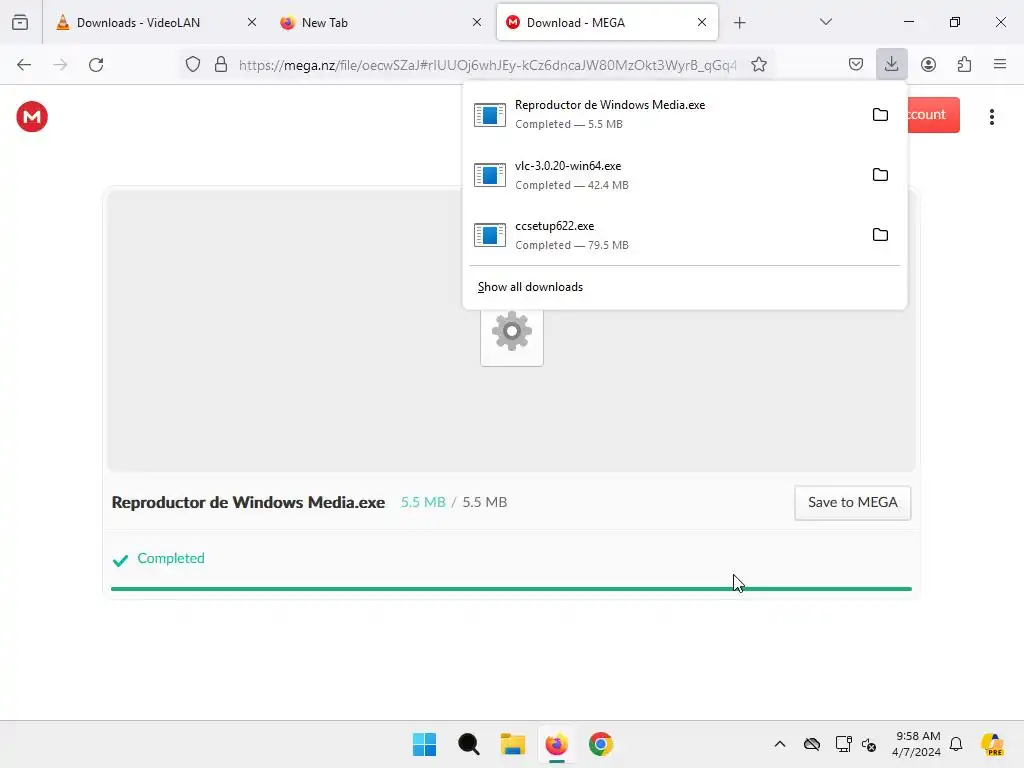Click the muted volume tray icon

(x=869, y=744)
